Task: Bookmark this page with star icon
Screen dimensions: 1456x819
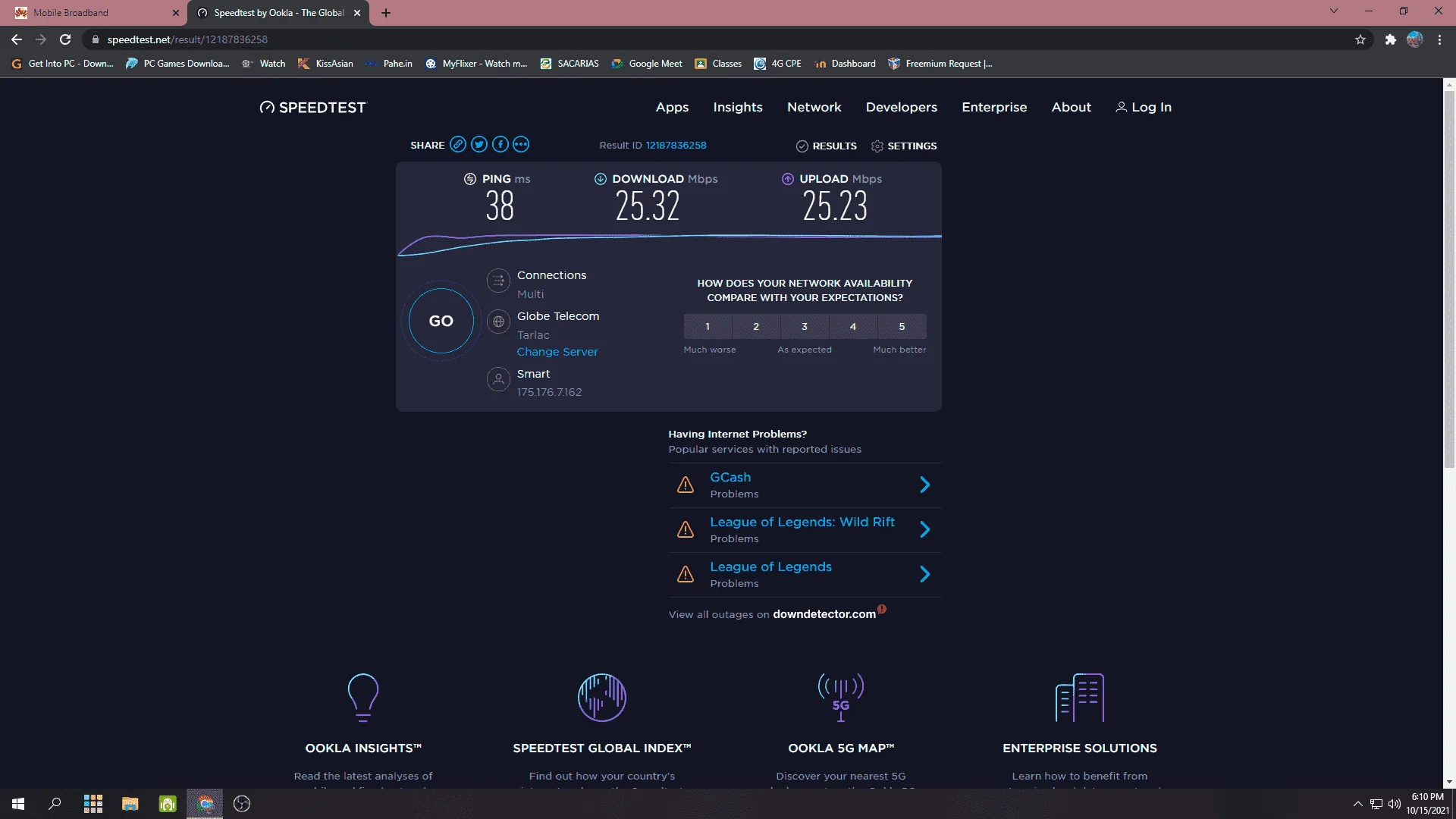Action: (x=1360, y=39)
